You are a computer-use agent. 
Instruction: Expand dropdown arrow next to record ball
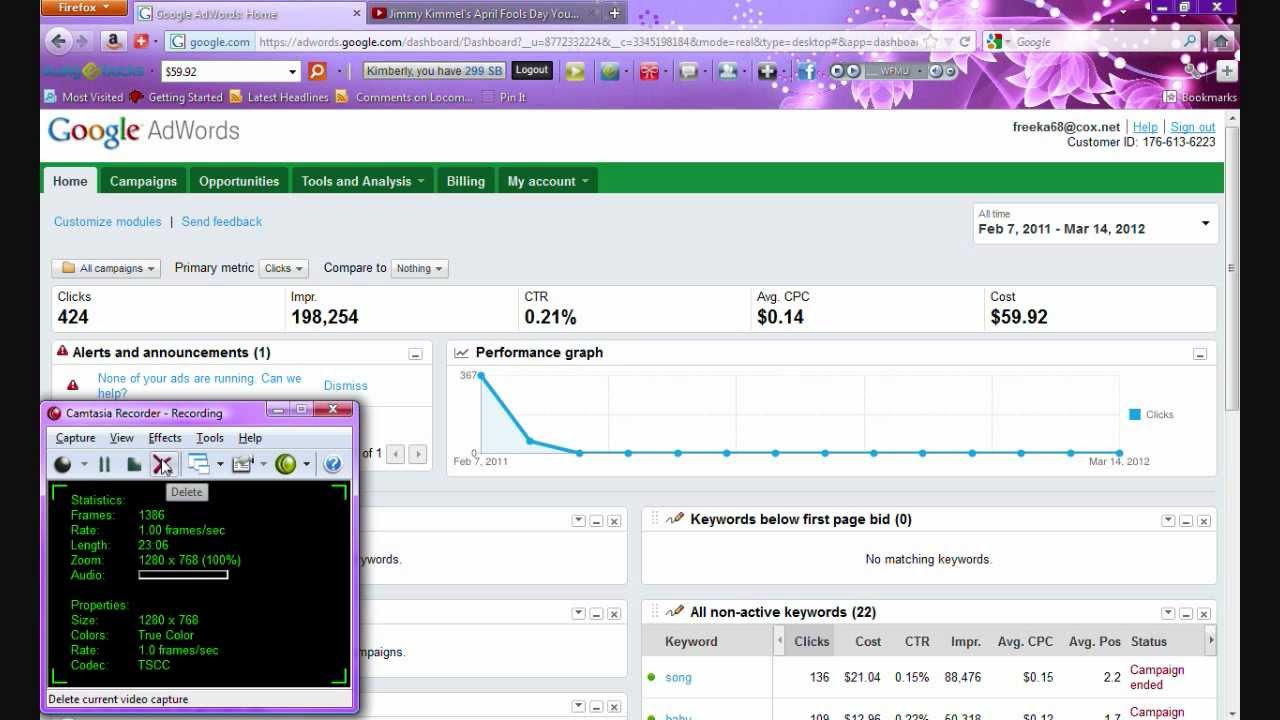click(83, 464)
